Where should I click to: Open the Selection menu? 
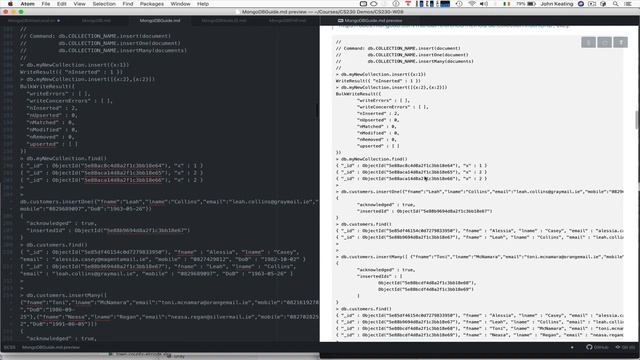click(104, 4)
